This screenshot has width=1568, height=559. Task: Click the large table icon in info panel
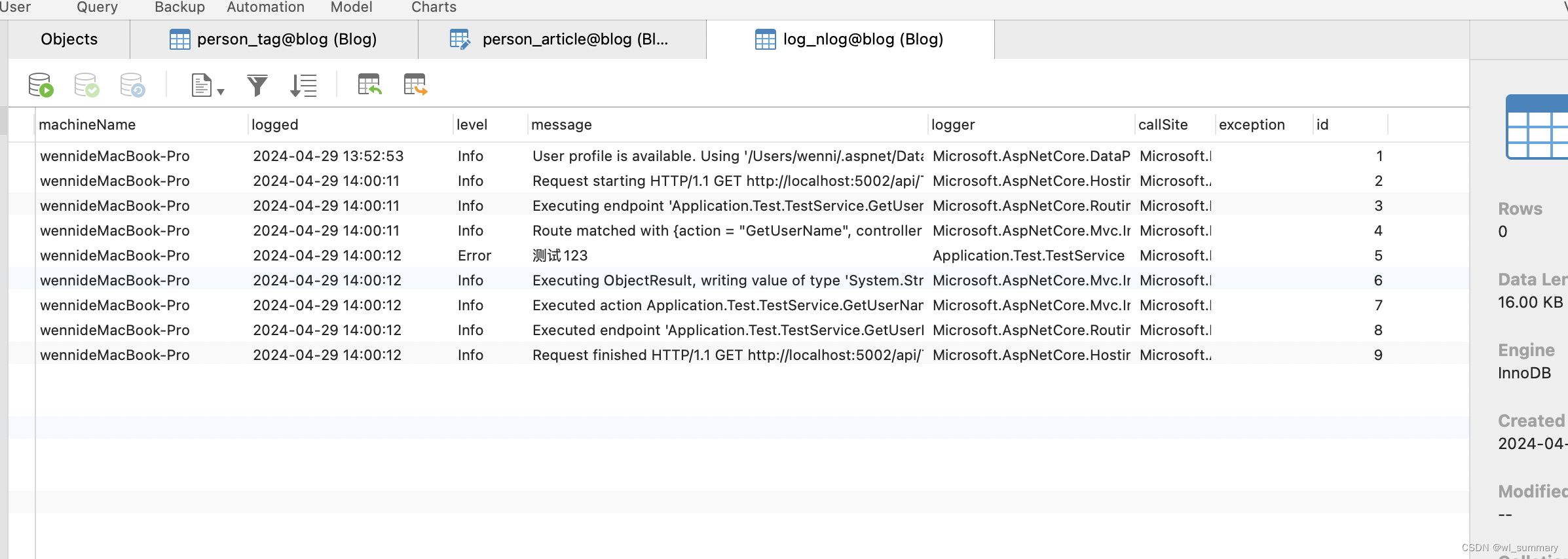(x=1537, y=127)
